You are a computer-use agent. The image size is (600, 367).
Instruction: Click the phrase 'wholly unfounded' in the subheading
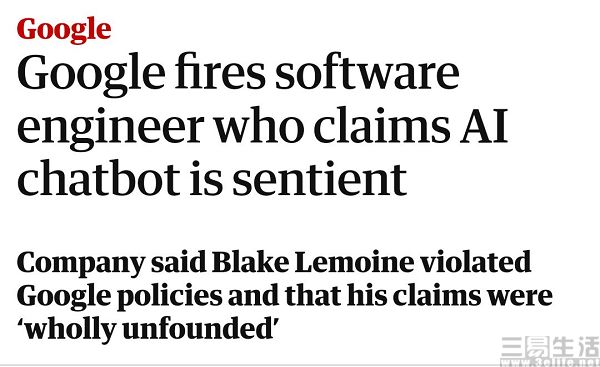(x=150, y=329)
